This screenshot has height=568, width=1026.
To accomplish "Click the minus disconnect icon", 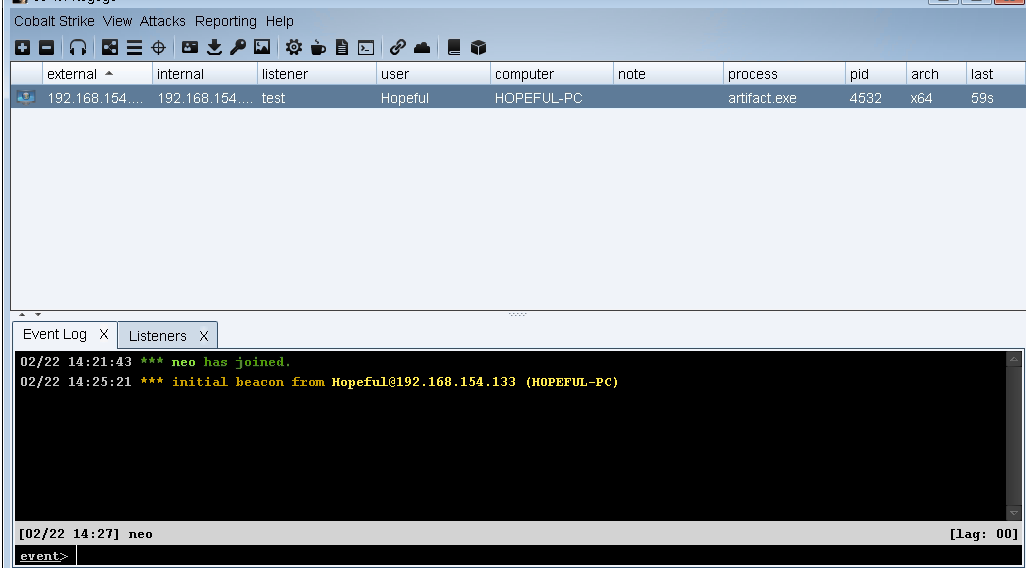I will click(x=46, y=47).
